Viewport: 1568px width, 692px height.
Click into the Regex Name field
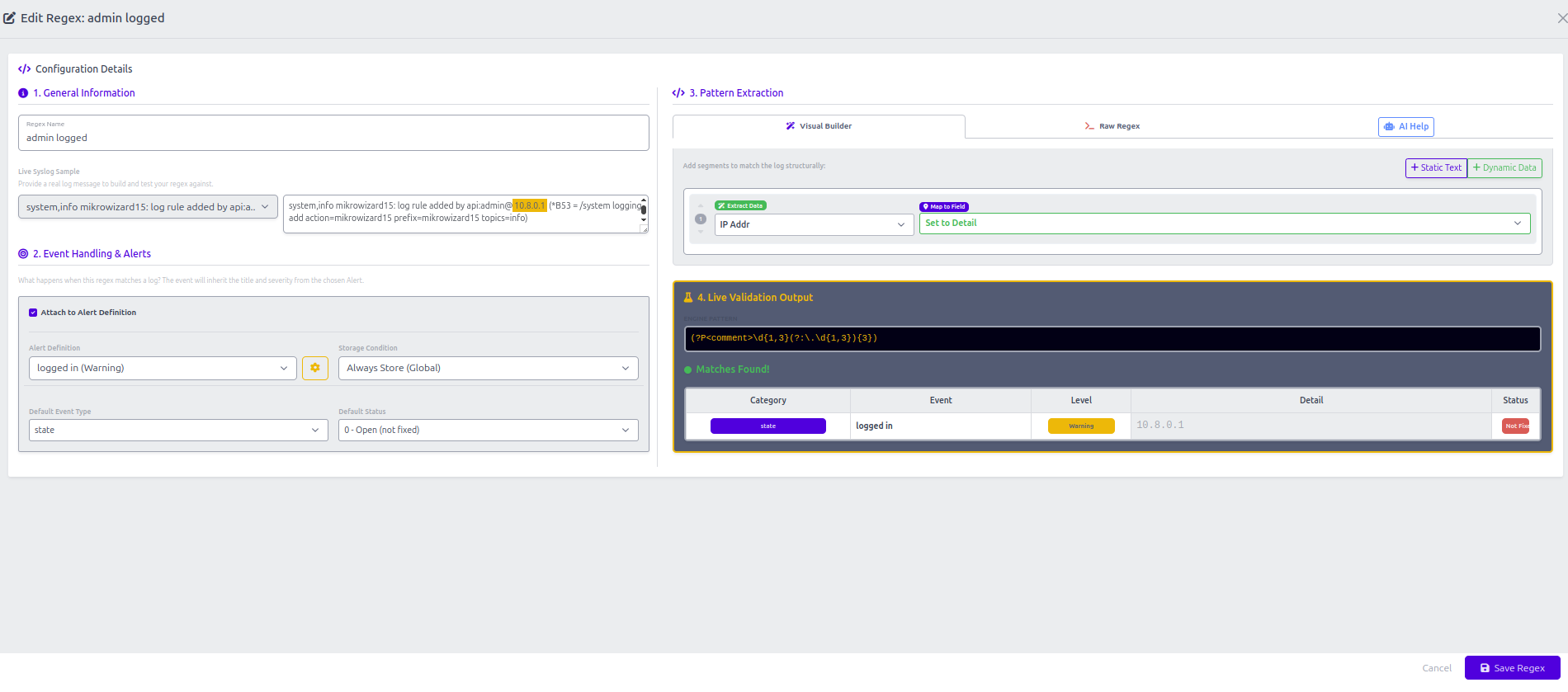tap(333, 138)
